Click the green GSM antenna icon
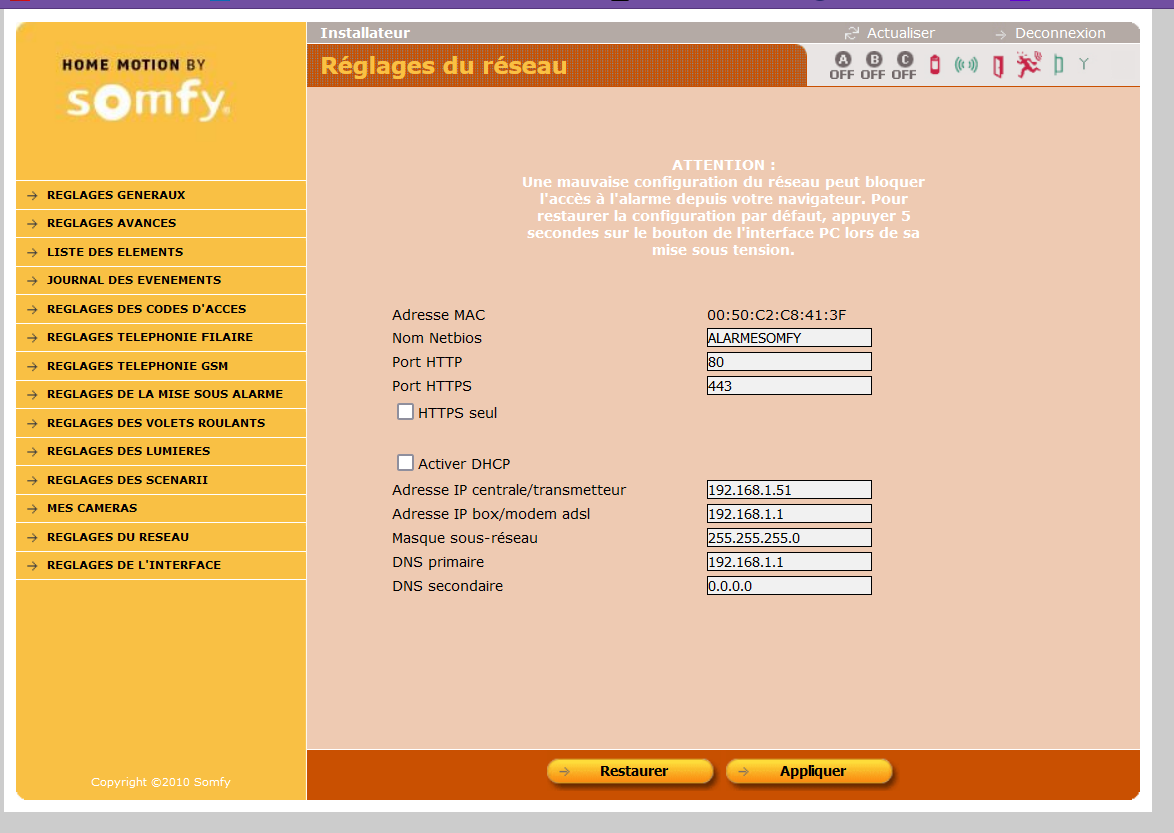This screenshot has width=1174, height=833. pos(1083,65)
